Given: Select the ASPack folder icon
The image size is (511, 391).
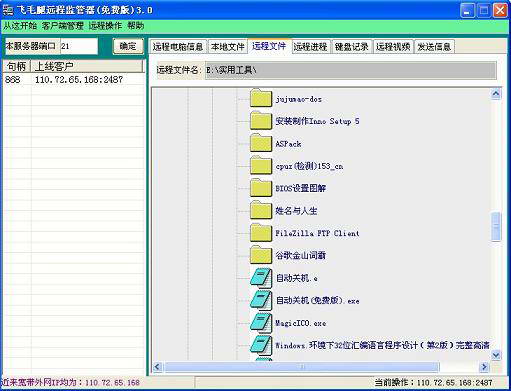Looking at the screenshot, I should 261,143.
